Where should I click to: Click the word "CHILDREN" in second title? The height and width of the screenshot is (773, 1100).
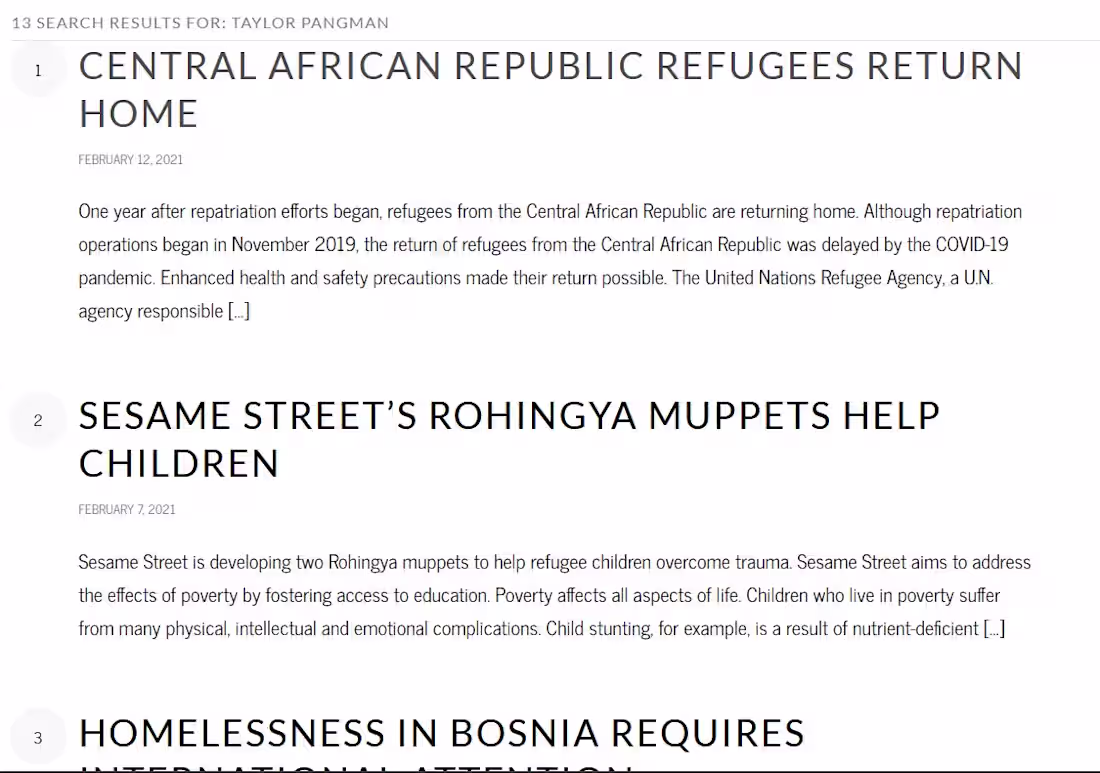tap(179, 464)
